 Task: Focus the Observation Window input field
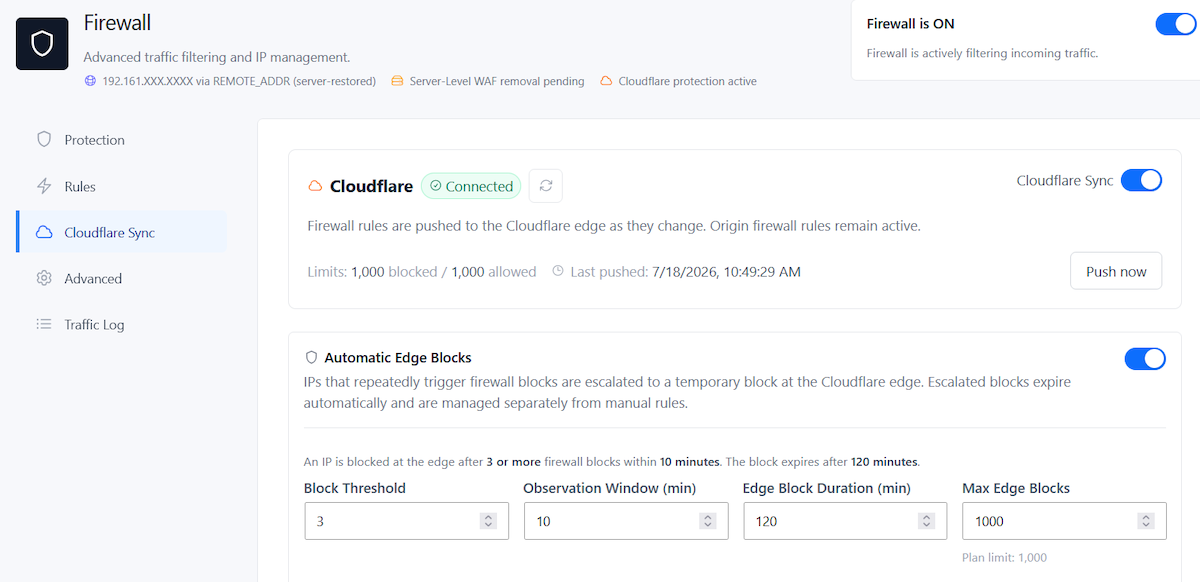tap(626, 521)
